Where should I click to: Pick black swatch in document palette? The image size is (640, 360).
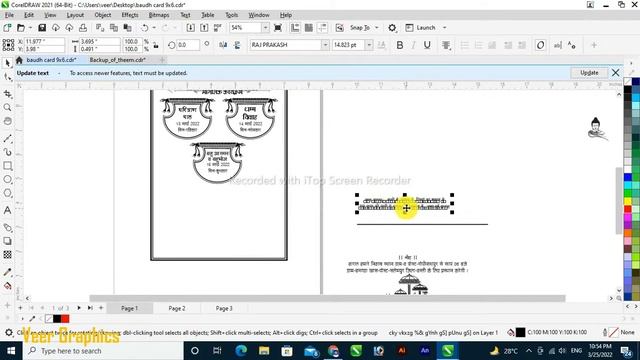pyautogui.click(x=57, y=318)
